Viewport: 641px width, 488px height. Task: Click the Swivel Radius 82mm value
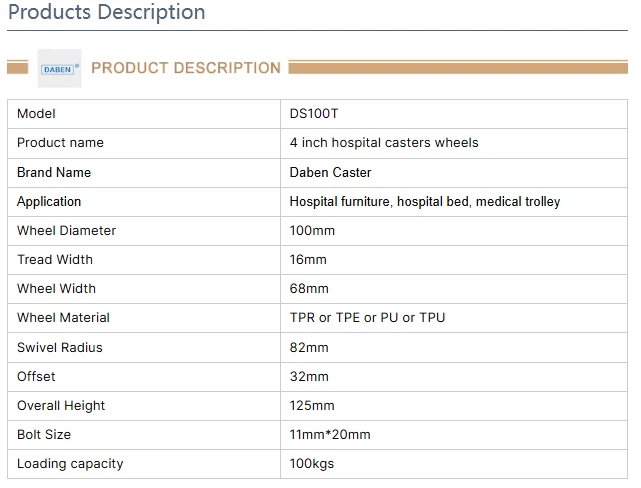(309, 347)
